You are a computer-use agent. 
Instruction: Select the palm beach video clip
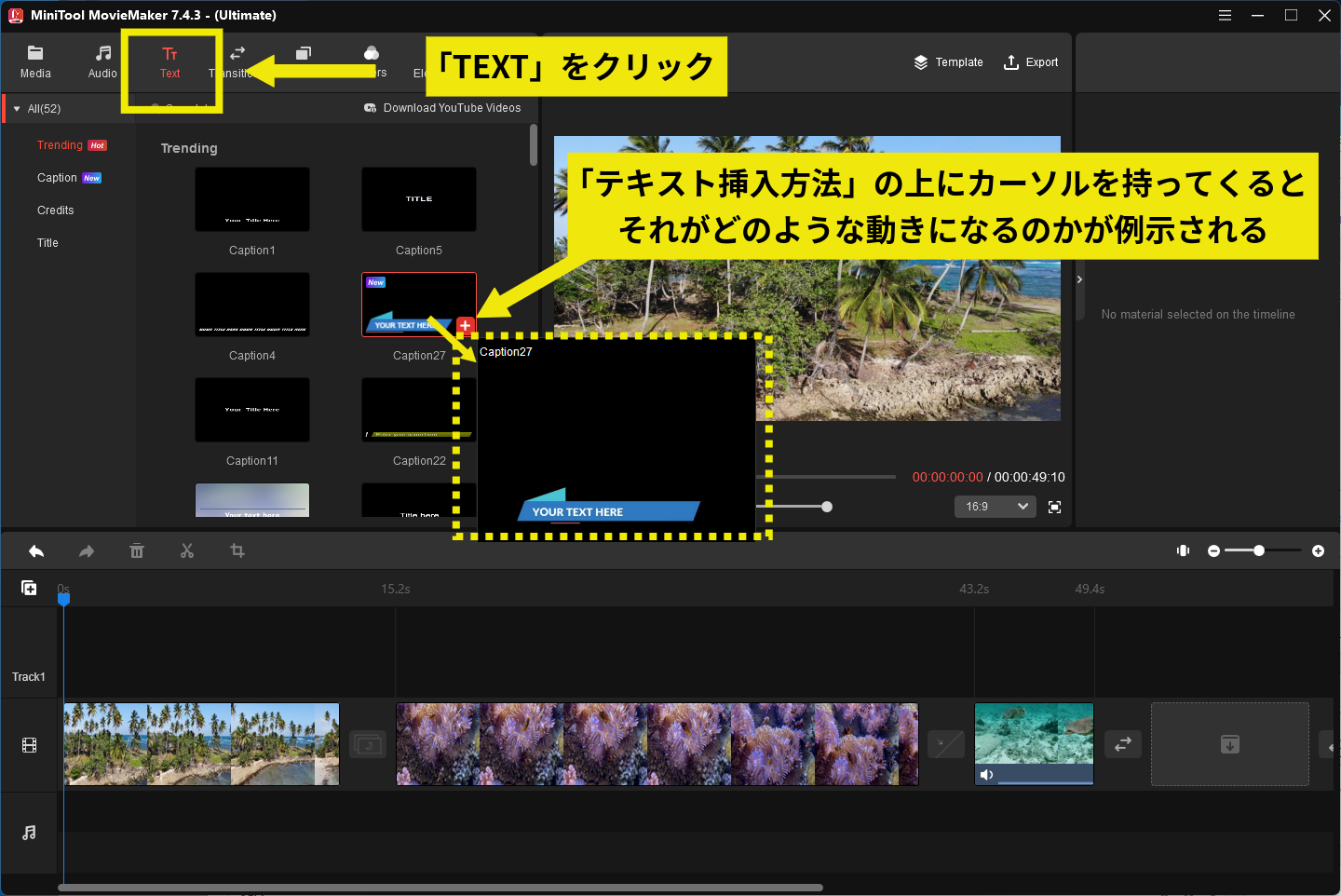click(201, 744)
